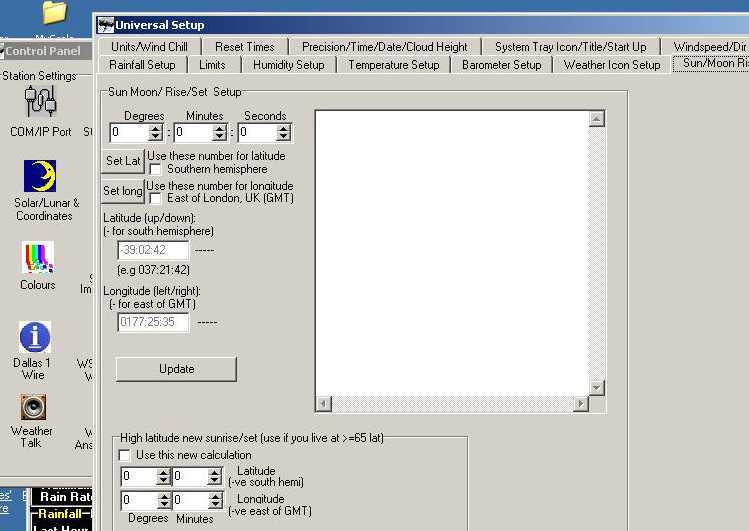Click the Universal Setup title bar icon
Image resolution: width=749 pixels, height=531 pixels.
point(105,25)
